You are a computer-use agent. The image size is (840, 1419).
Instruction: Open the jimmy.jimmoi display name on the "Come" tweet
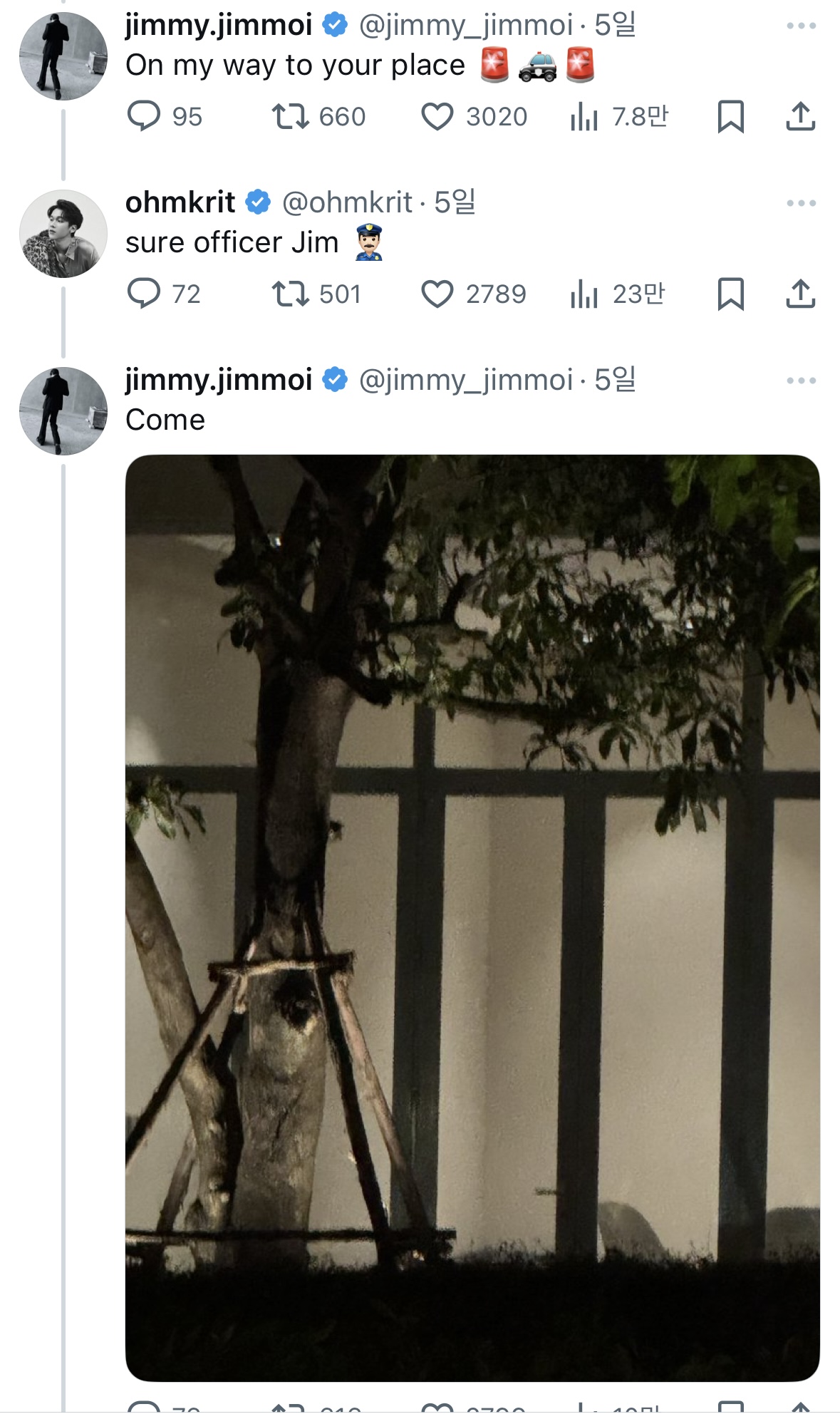[x=219, y=380]
